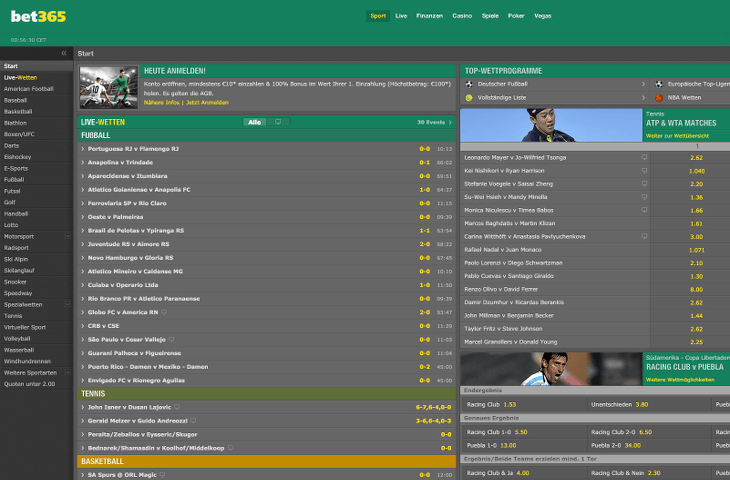Viewport: 730px width, 480px height.
Task: Click the Nähere Infos link
Action: pyautogui.click(x=161, y=102)
